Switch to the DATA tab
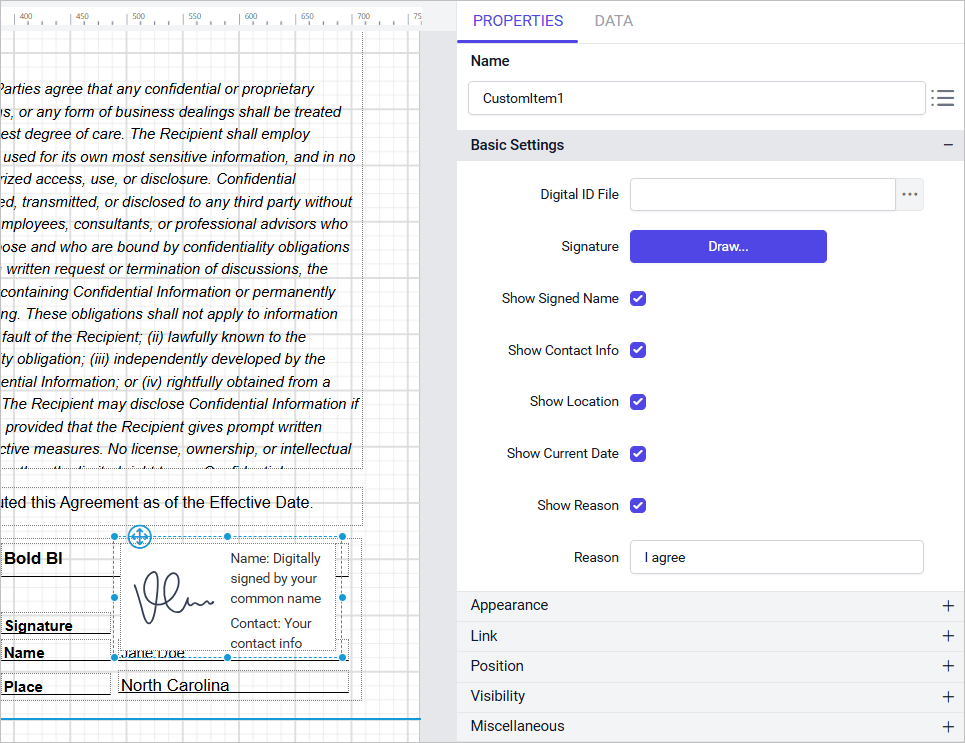Image resolution: width=965 pixels, height=743 pixels. [613, 20]
